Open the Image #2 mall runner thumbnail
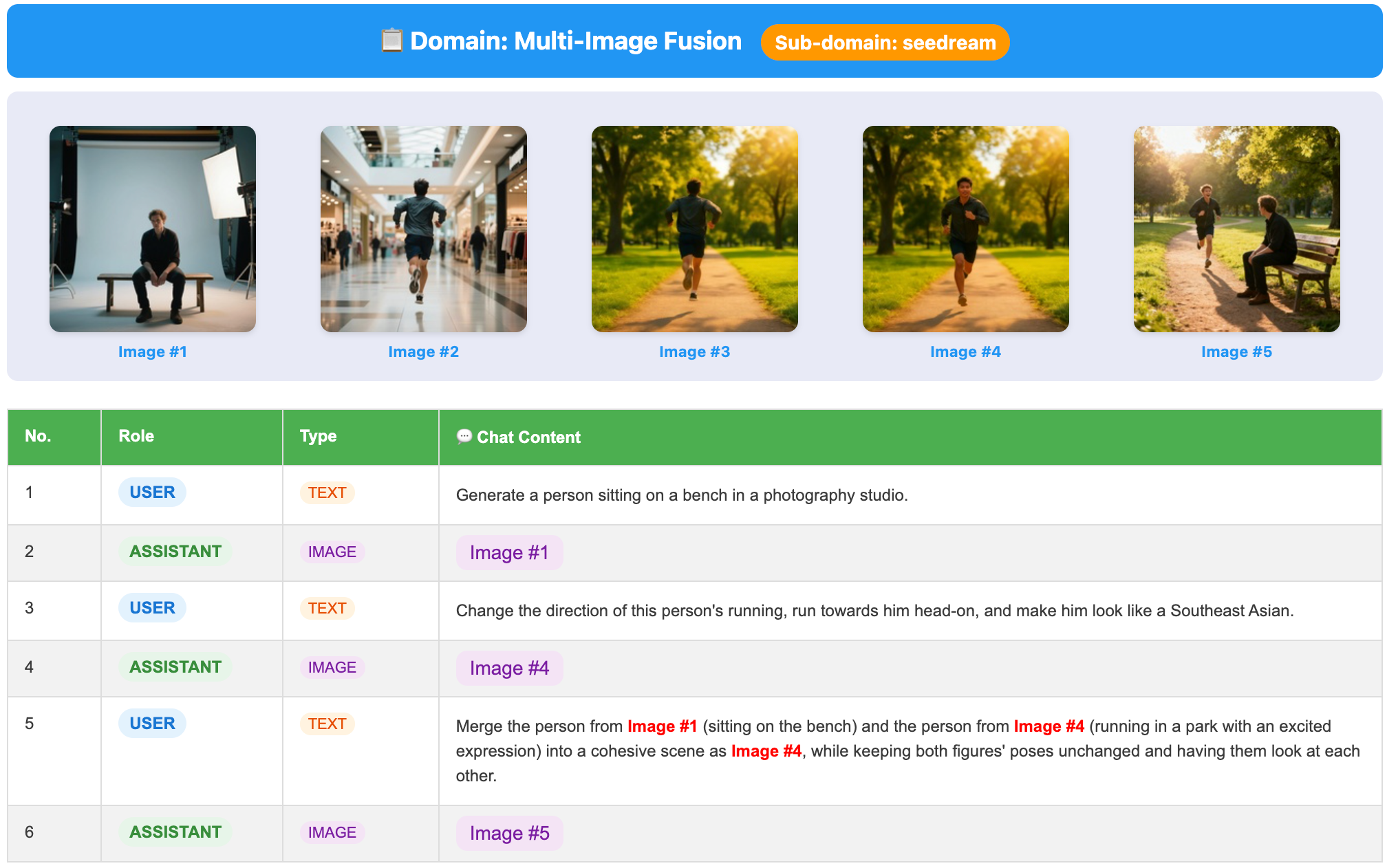This screenshot has height=868, width=1387. tap(424, 229)
